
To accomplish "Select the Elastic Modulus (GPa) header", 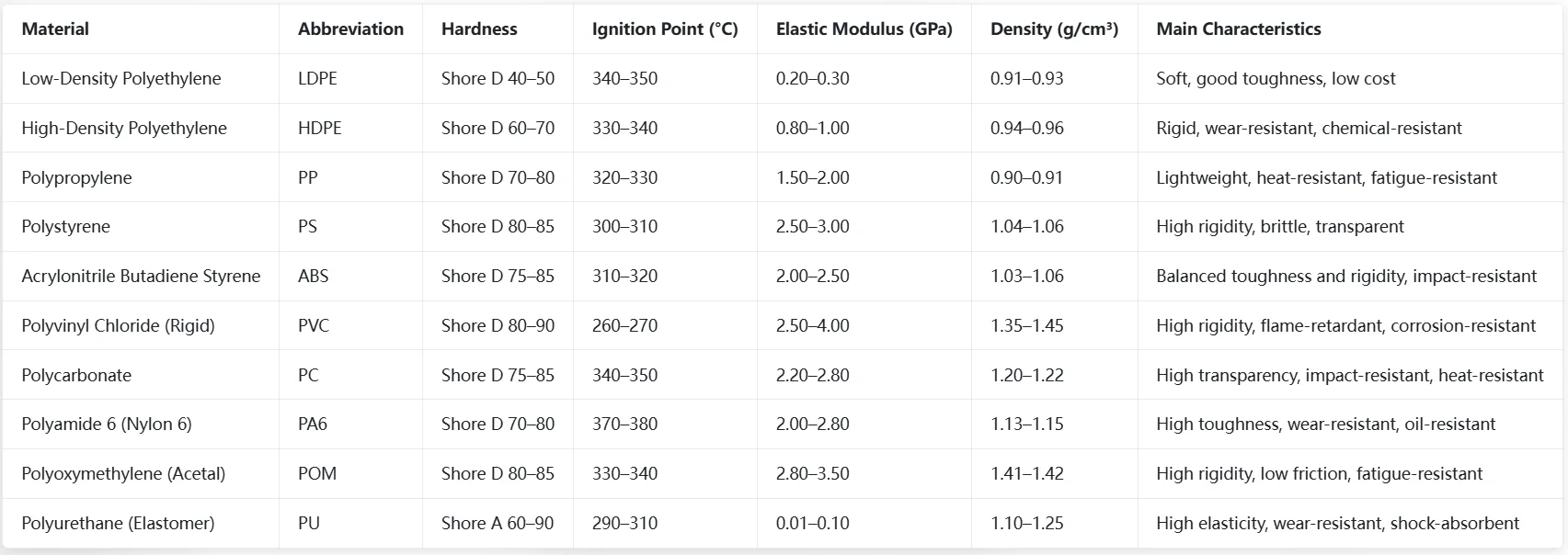I will coord(864,29).
